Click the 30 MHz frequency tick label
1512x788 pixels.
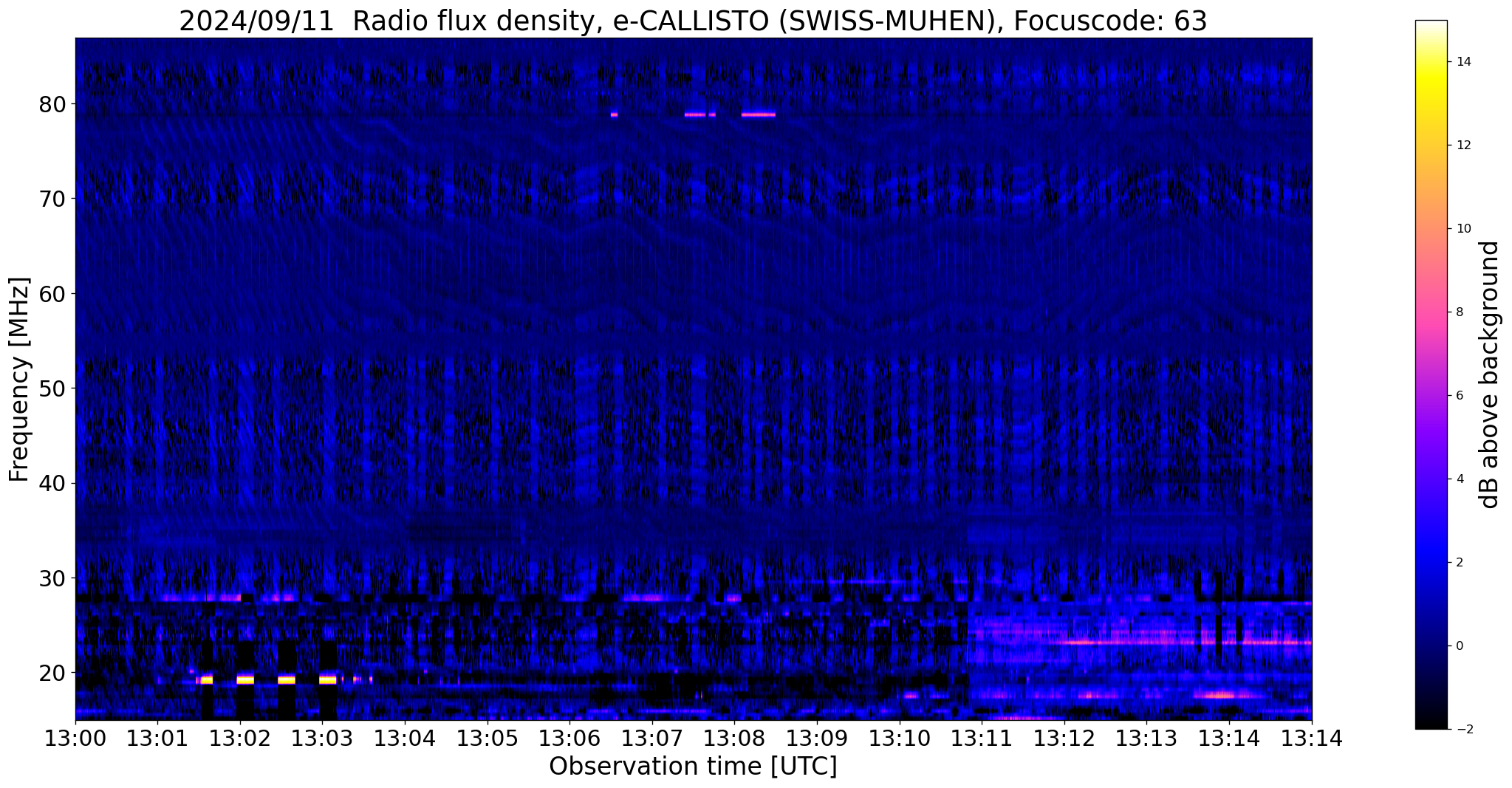point(52,578)
